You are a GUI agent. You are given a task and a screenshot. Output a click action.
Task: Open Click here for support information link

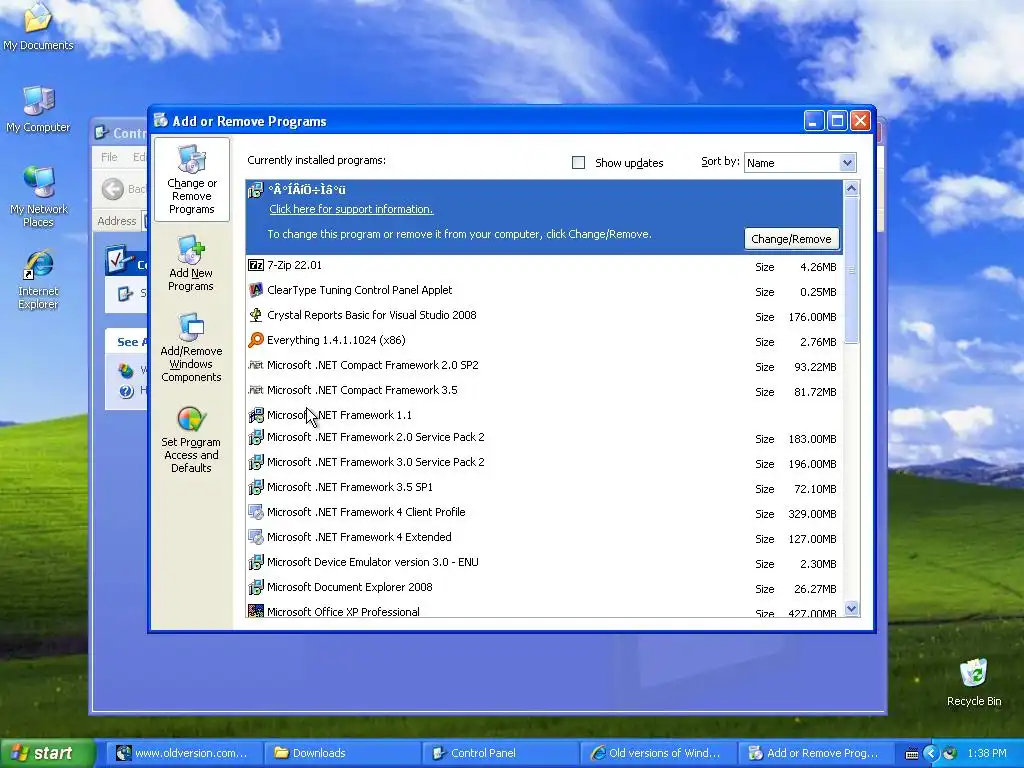pyautogui.click(x=351, y=209)
